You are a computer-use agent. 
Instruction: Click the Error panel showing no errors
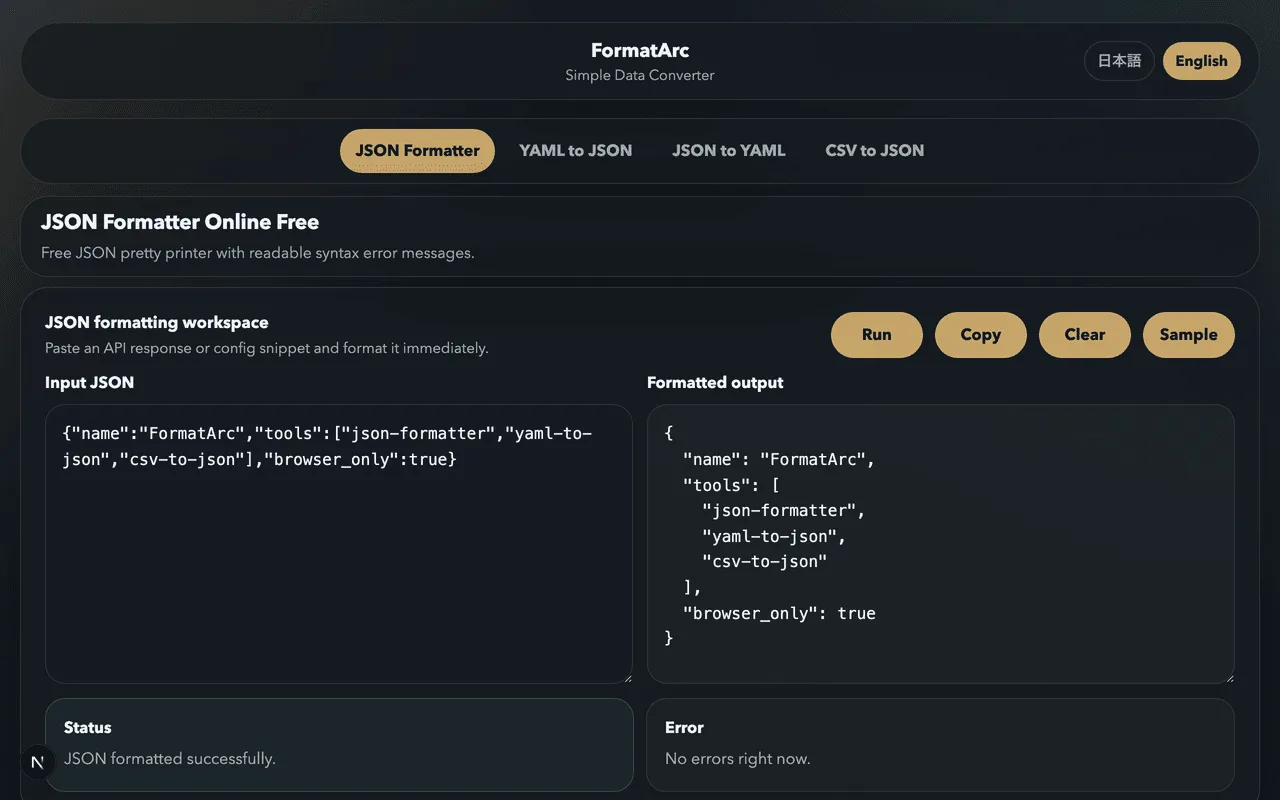(941, 745)
